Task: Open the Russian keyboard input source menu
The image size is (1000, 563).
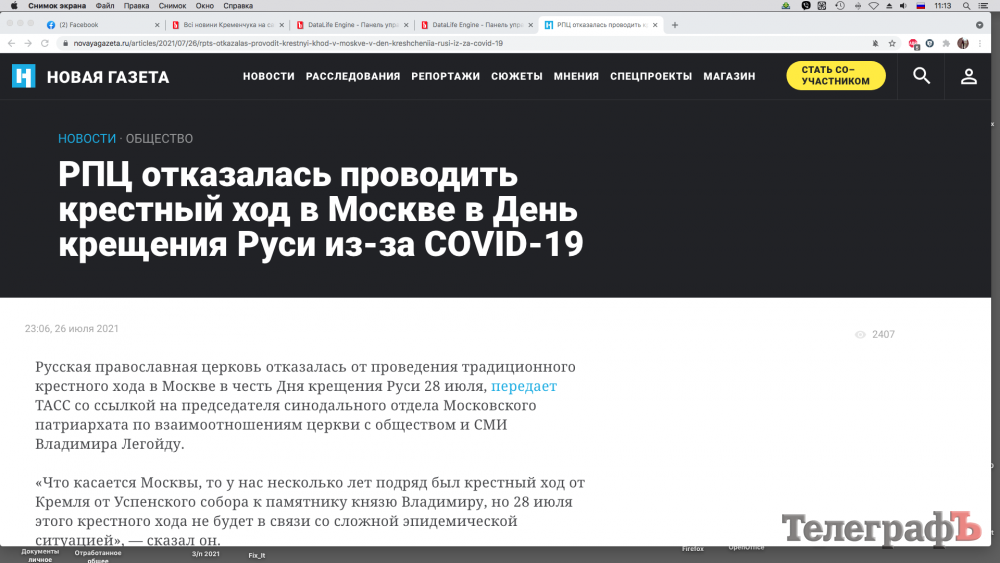Action: (x=920, y=6)
